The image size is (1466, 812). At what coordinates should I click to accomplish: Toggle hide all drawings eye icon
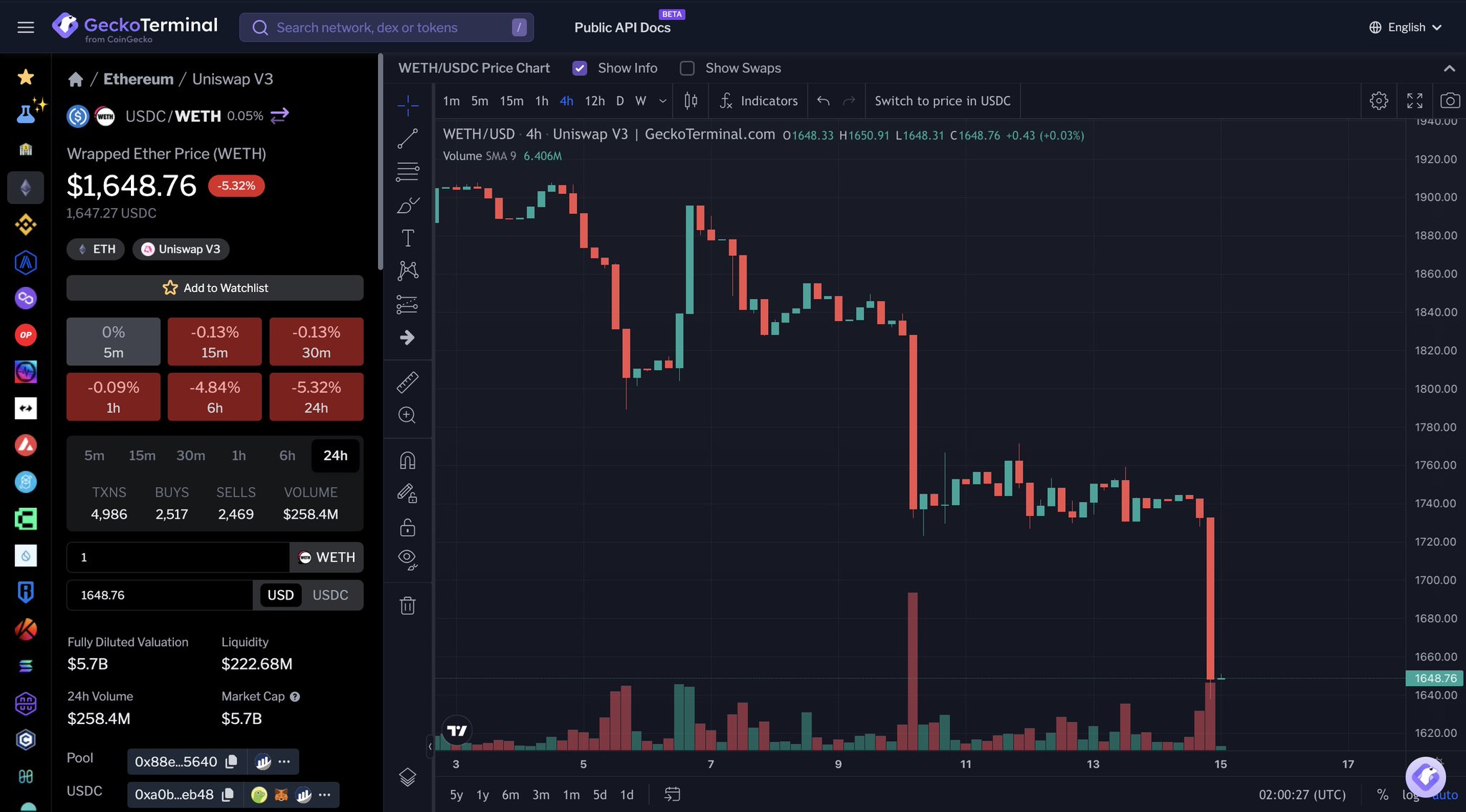pyautogui.click(x=407, y=559)
